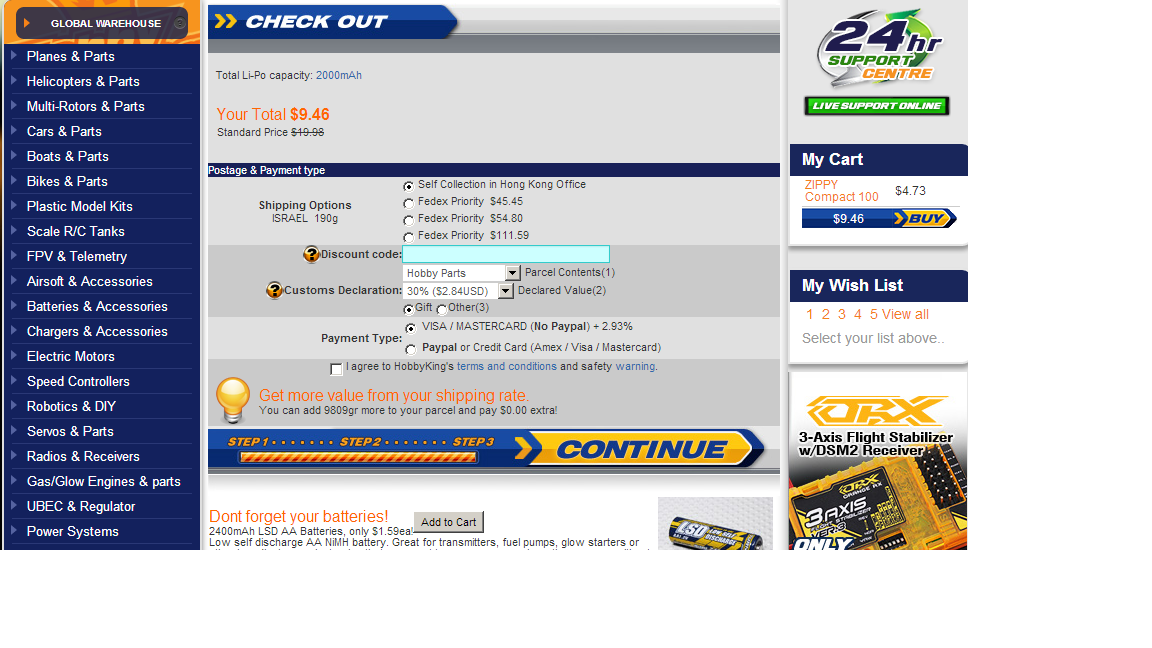Click the arrow beside Plastic Model Kits
The width and height of the screenshot is (1152, 648).
tap(14, 205)
